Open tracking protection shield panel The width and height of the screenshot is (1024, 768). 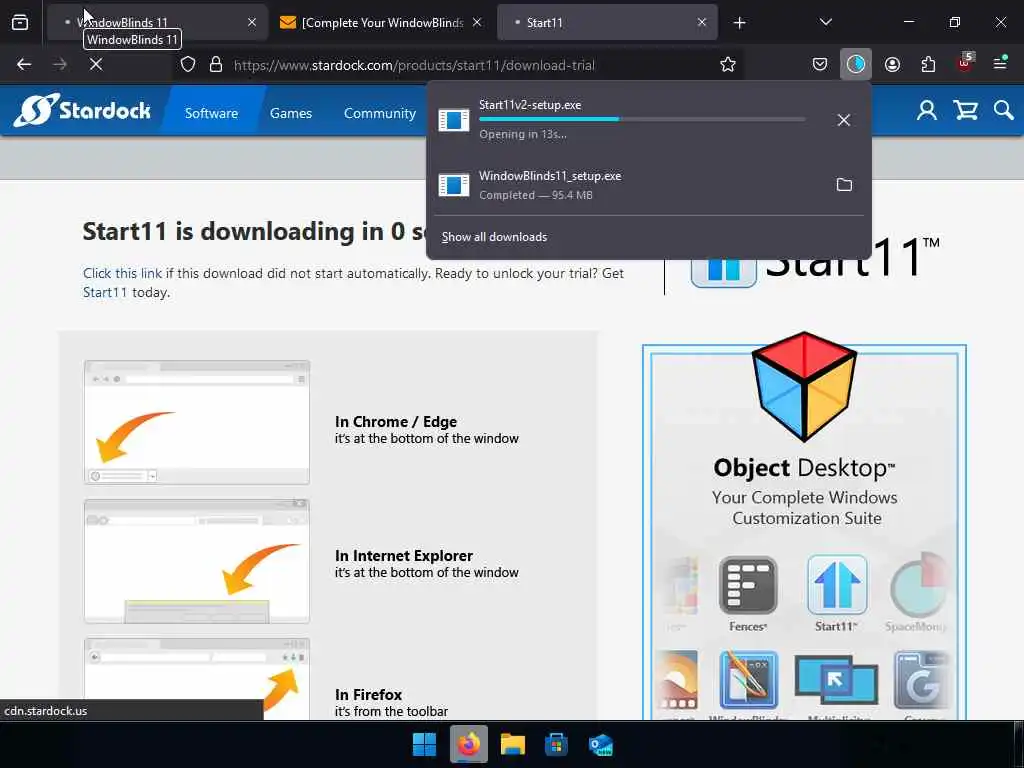pyautogui.click(x=188, y=65)
